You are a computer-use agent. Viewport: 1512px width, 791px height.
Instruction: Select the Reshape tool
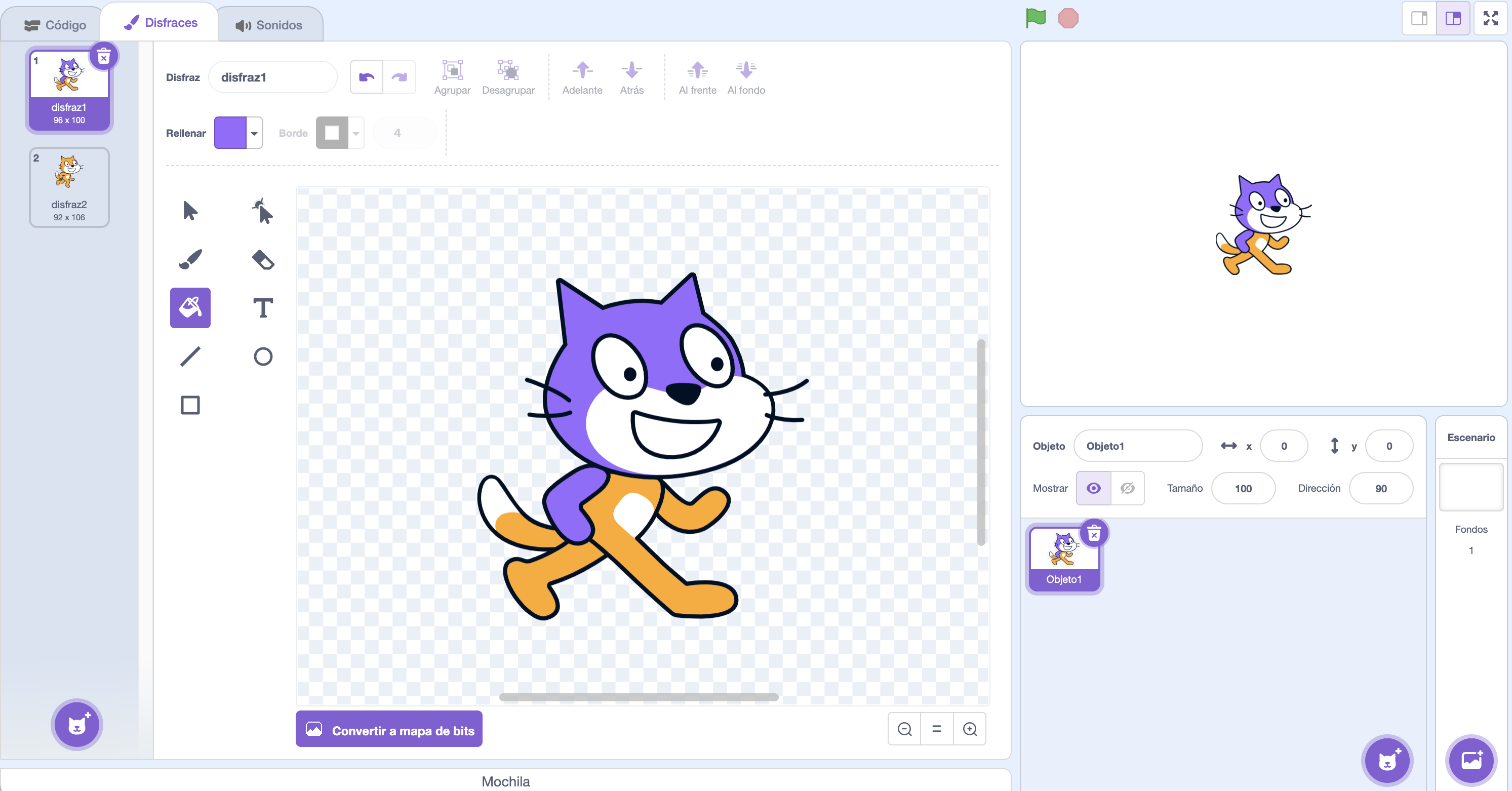[x=262, y=211]
